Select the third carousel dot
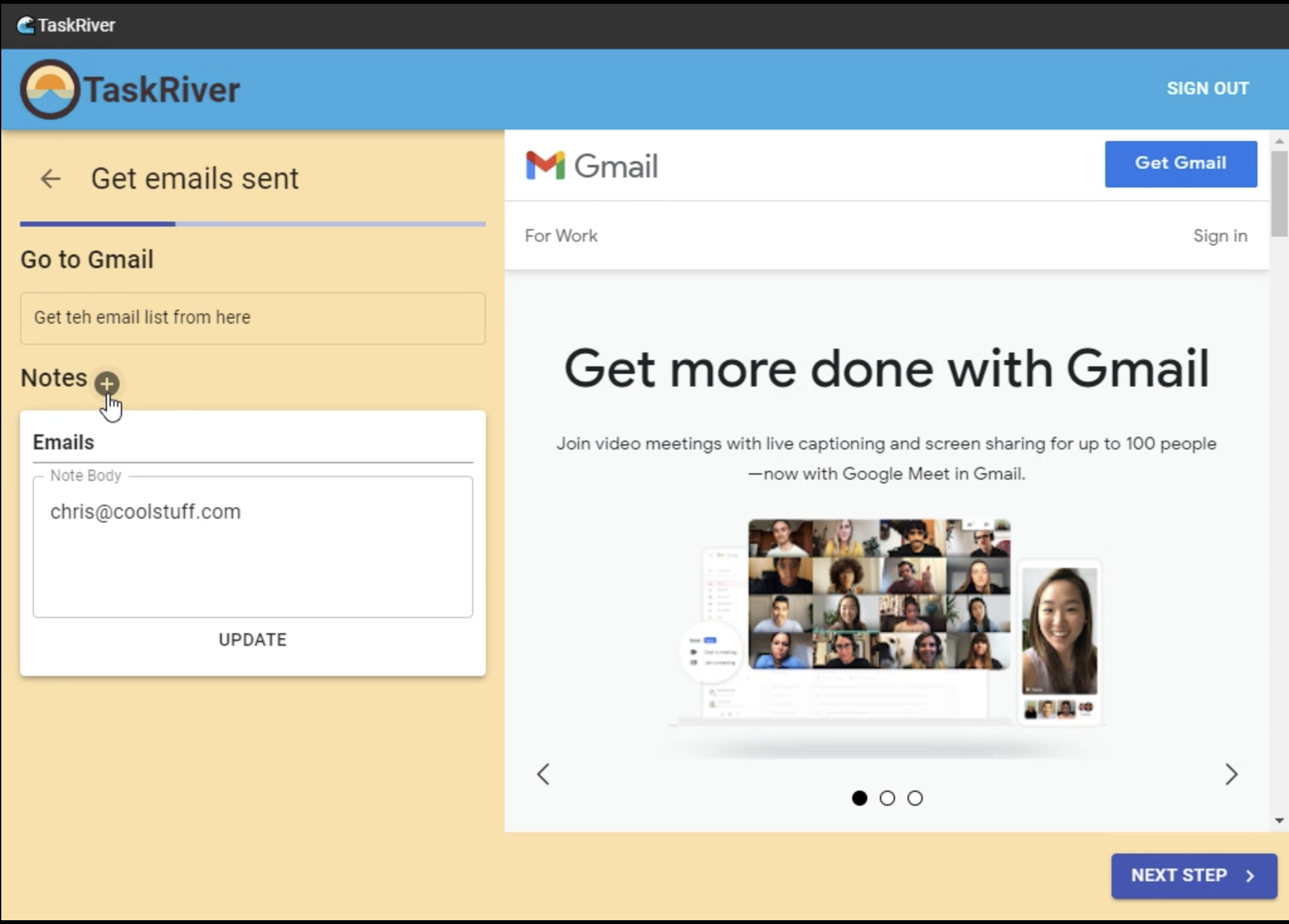Screen dimensions: 1289x924 point(915,798)
